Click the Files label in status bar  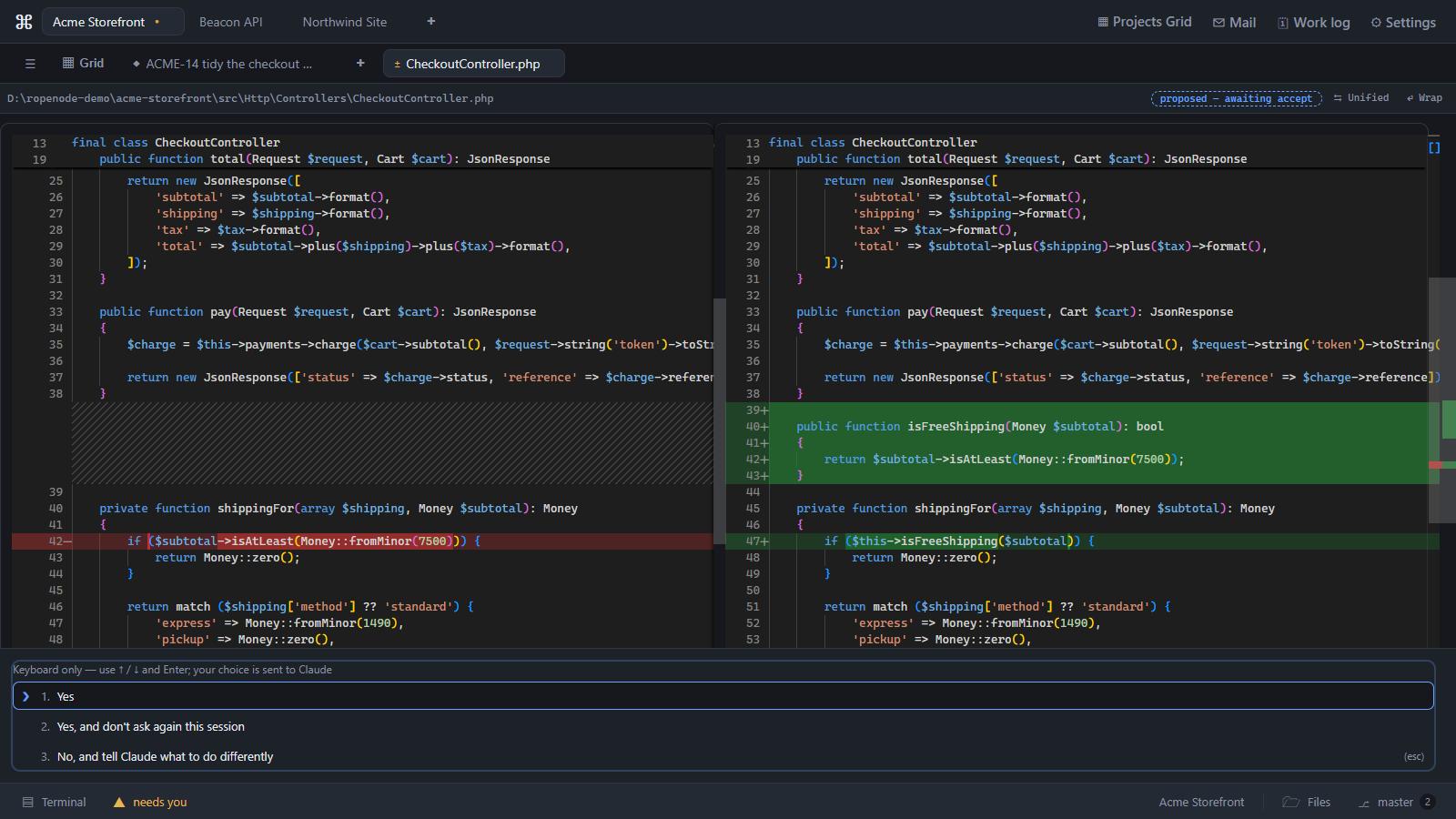[1319, 803]
